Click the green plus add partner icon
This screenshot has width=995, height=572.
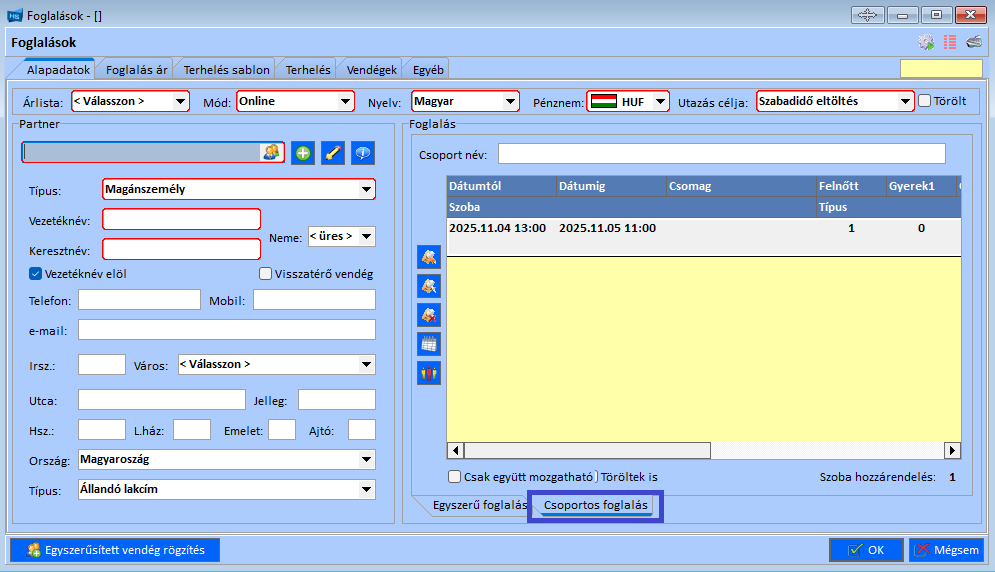tap(303, 153)
